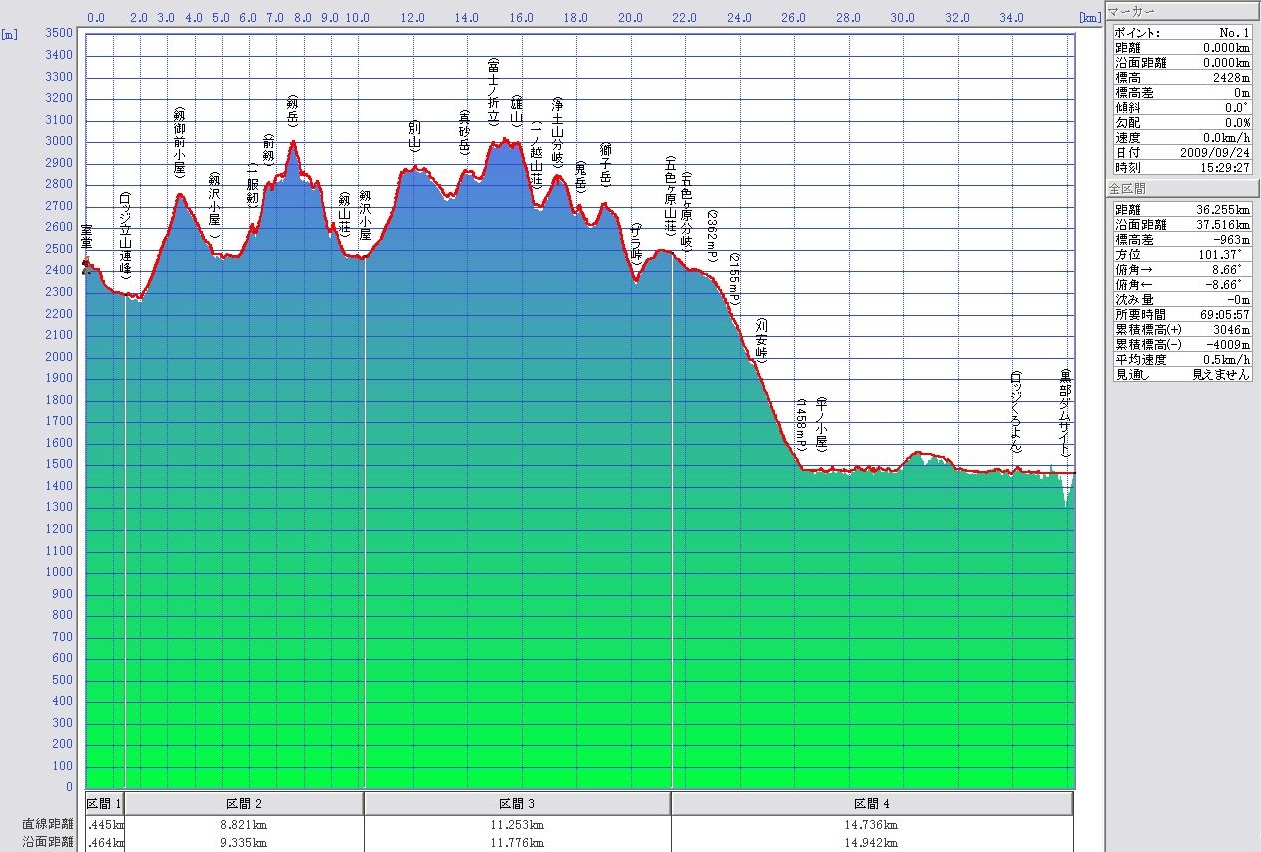Click the 区間 2 沿面距離 9.335km cell
The height and width of the screenshot is (852, 1261).
244,843
